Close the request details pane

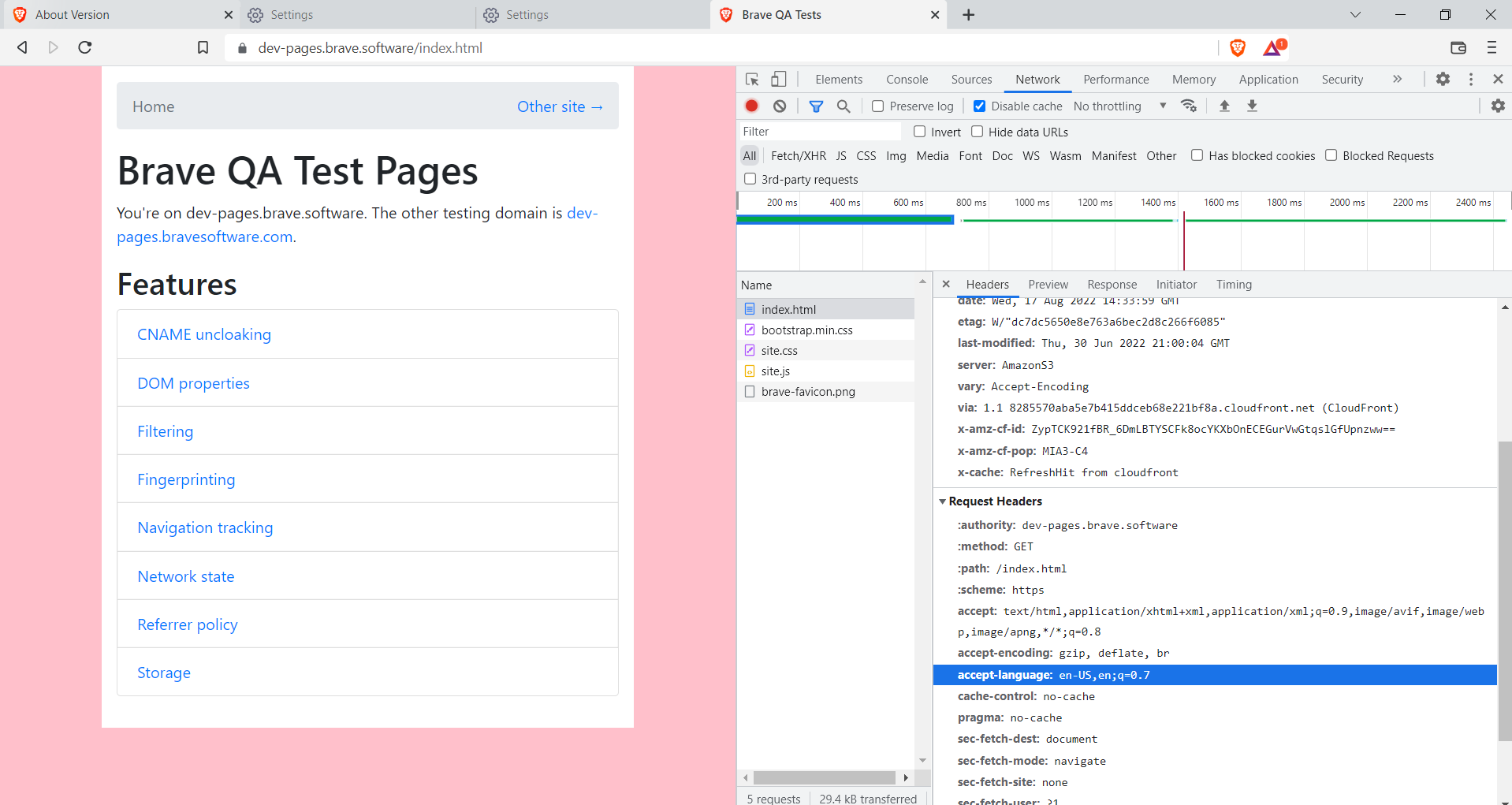click(x=946, y=284)
